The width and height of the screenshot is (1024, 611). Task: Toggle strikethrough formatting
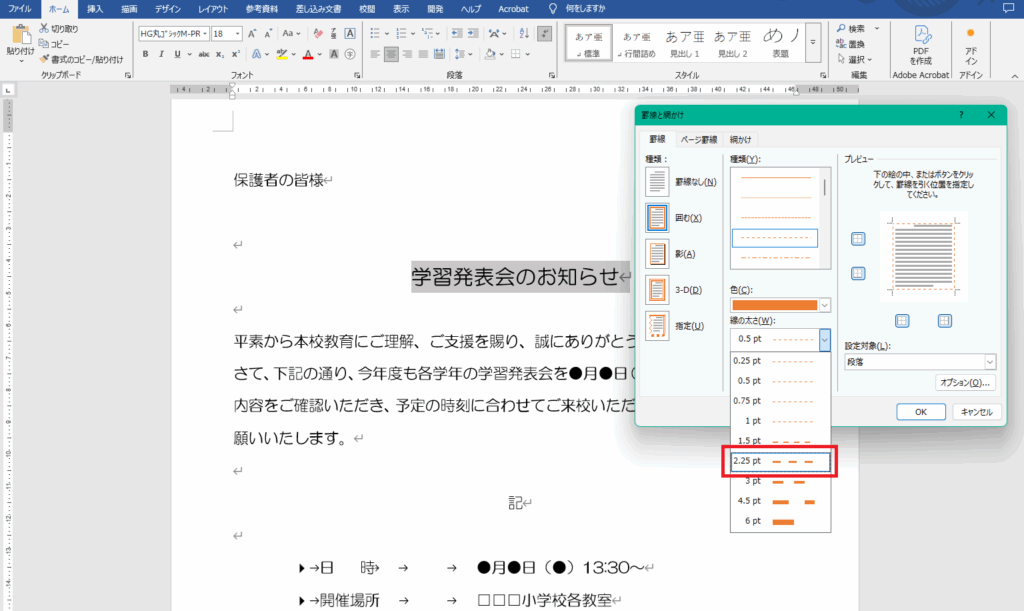204,54
